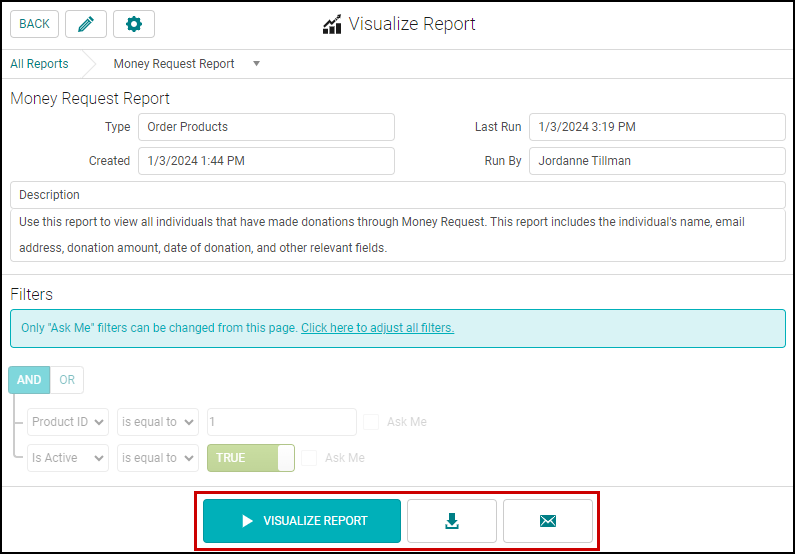Click here to adjust all filters link
This screenshot has width=795, height=554.
pos(378,328)
